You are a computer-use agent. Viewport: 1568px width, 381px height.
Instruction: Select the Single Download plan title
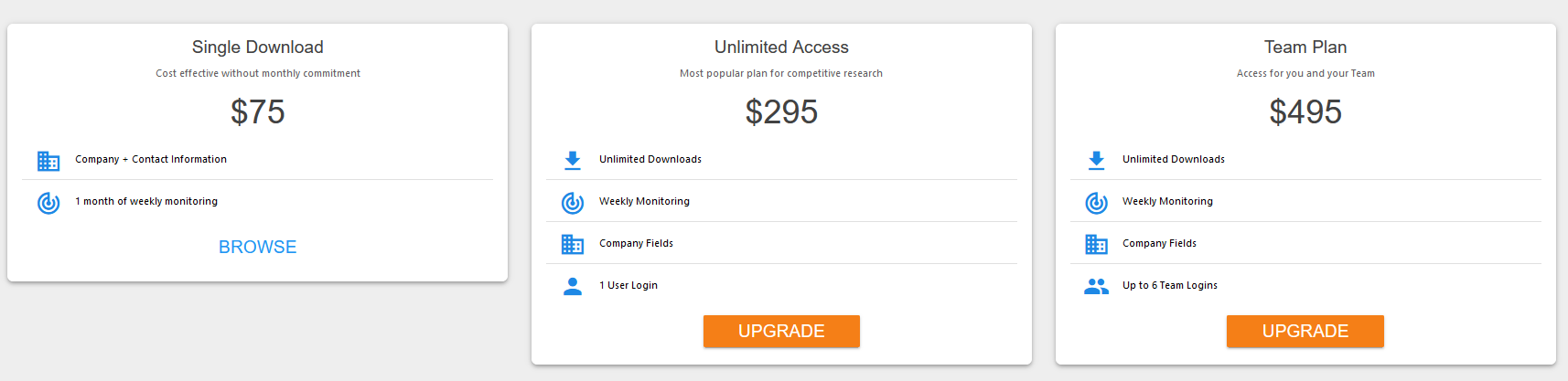(x=258, y=47)
